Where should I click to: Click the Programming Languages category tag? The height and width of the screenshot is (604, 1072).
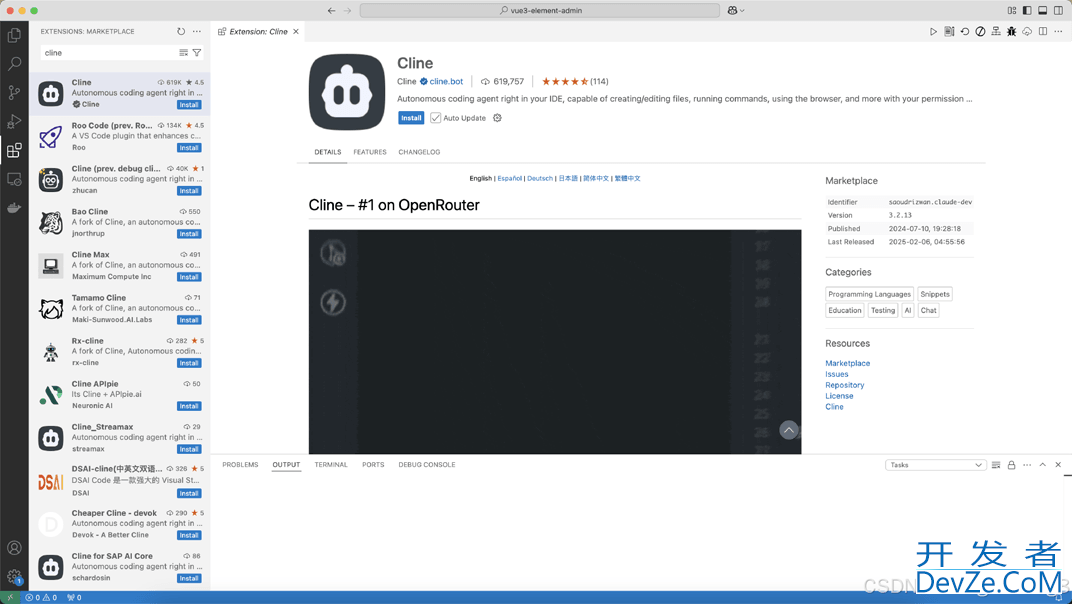pos(869,294)
